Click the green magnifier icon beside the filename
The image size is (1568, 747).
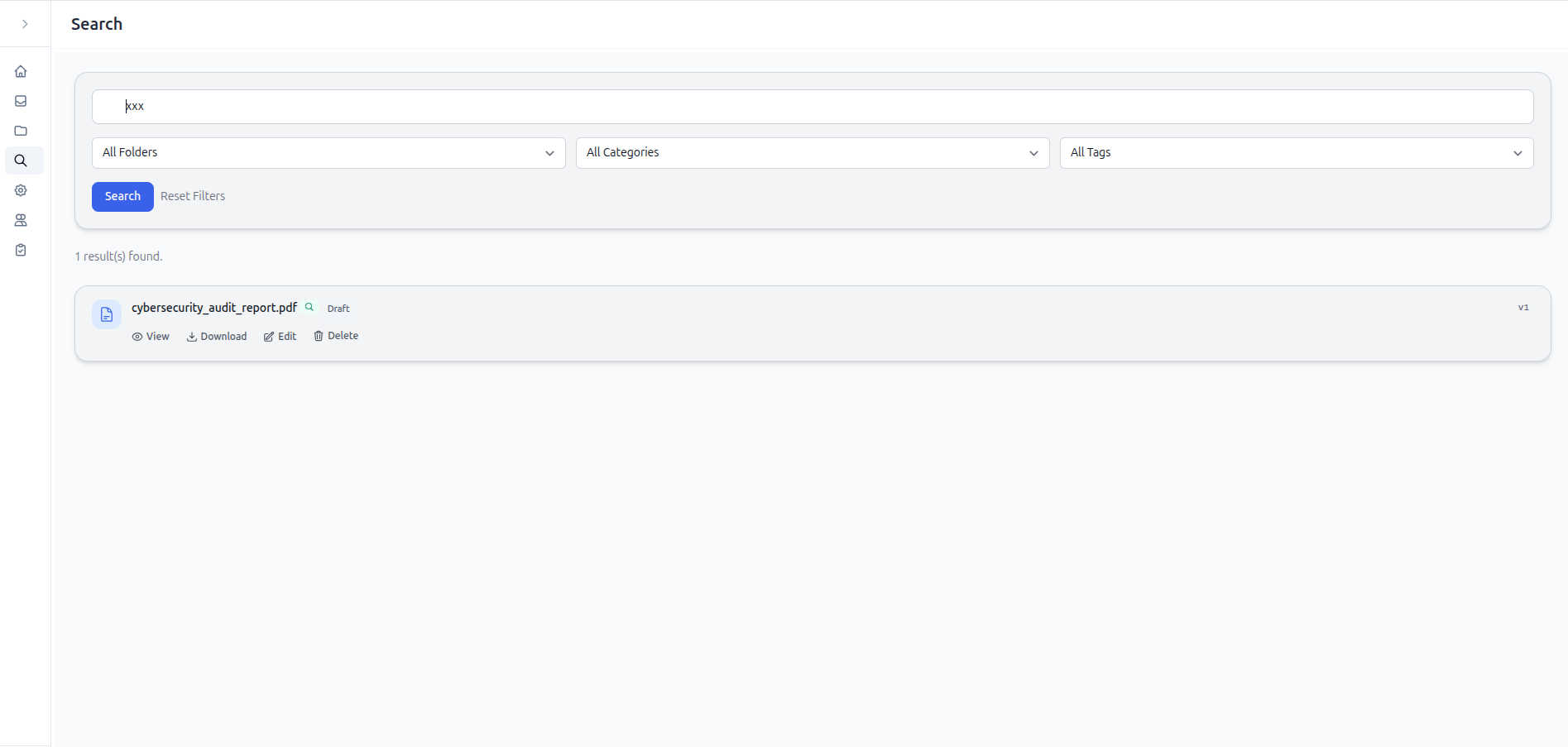tap(309, 307)
